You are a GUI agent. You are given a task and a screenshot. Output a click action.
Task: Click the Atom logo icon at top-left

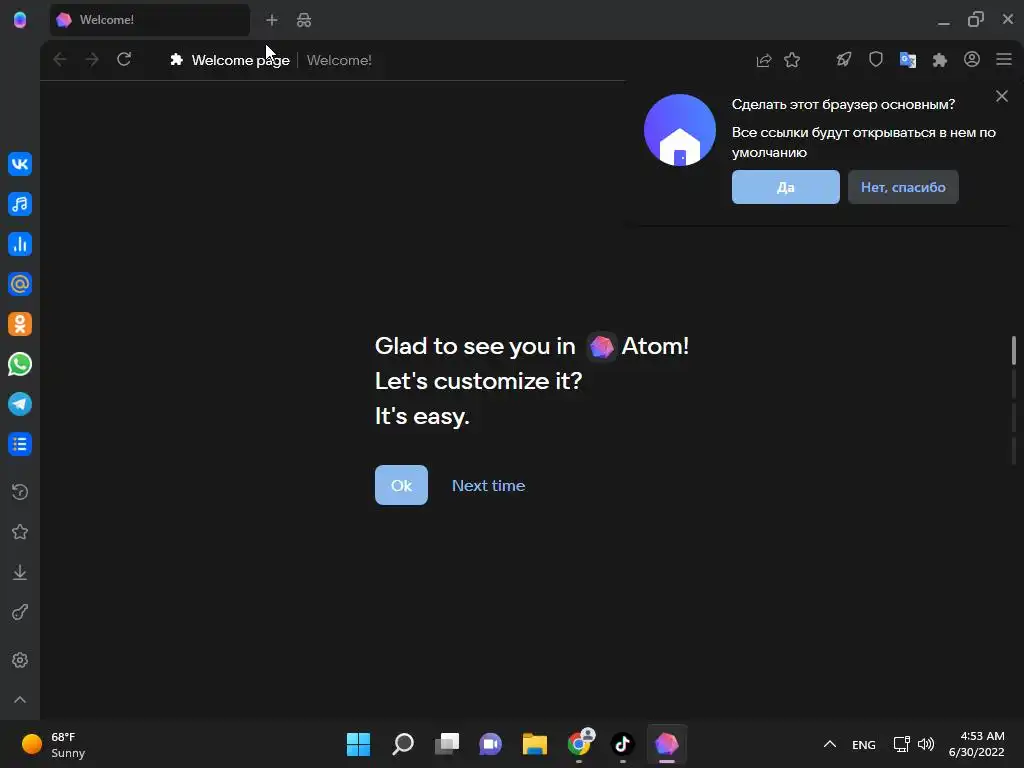(20, 20)
